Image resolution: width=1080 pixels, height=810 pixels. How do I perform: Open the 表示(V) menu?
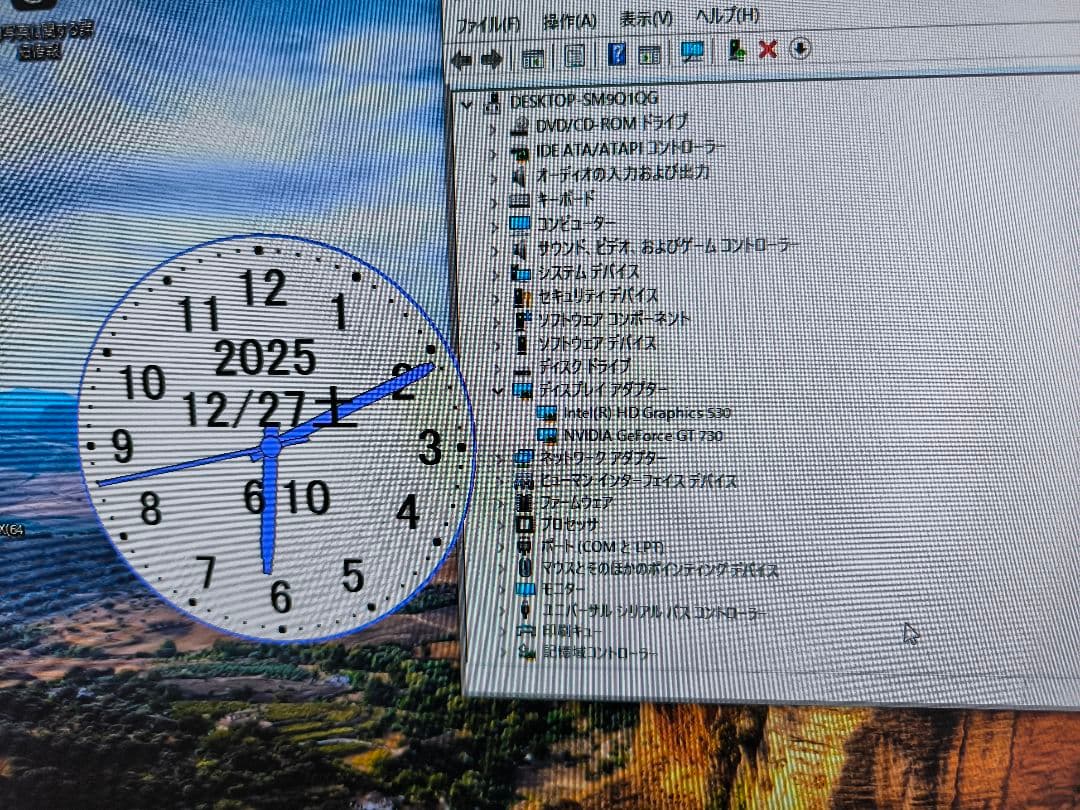click(646, 18)
